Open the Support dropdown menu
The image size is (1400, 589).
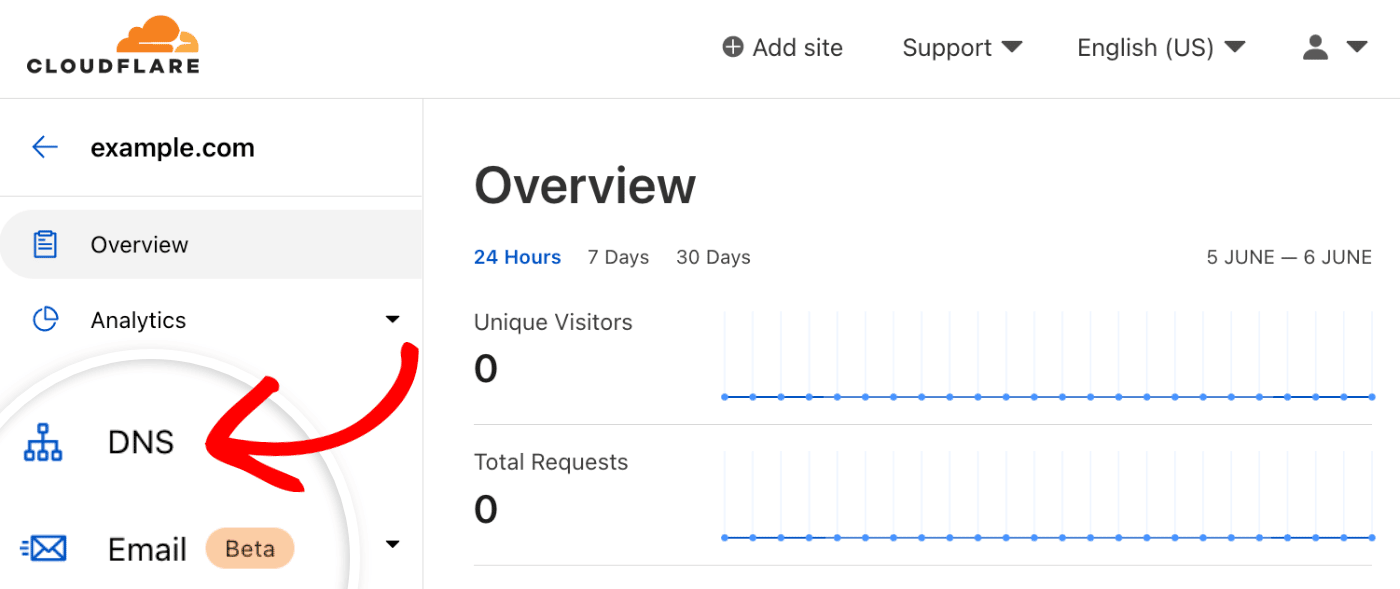(x=961, y=47)
